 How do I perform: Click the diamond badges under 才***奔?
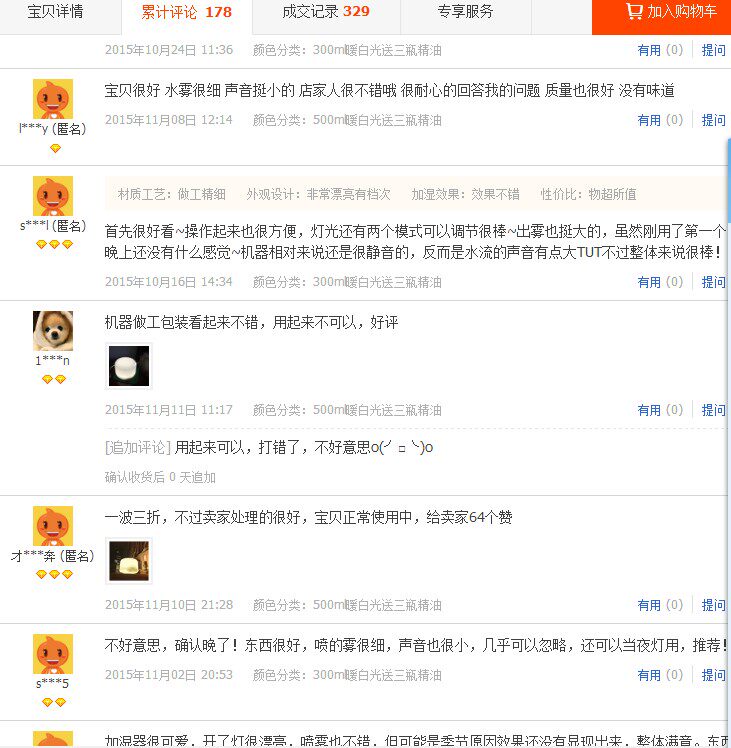click(x=54, y=574)
